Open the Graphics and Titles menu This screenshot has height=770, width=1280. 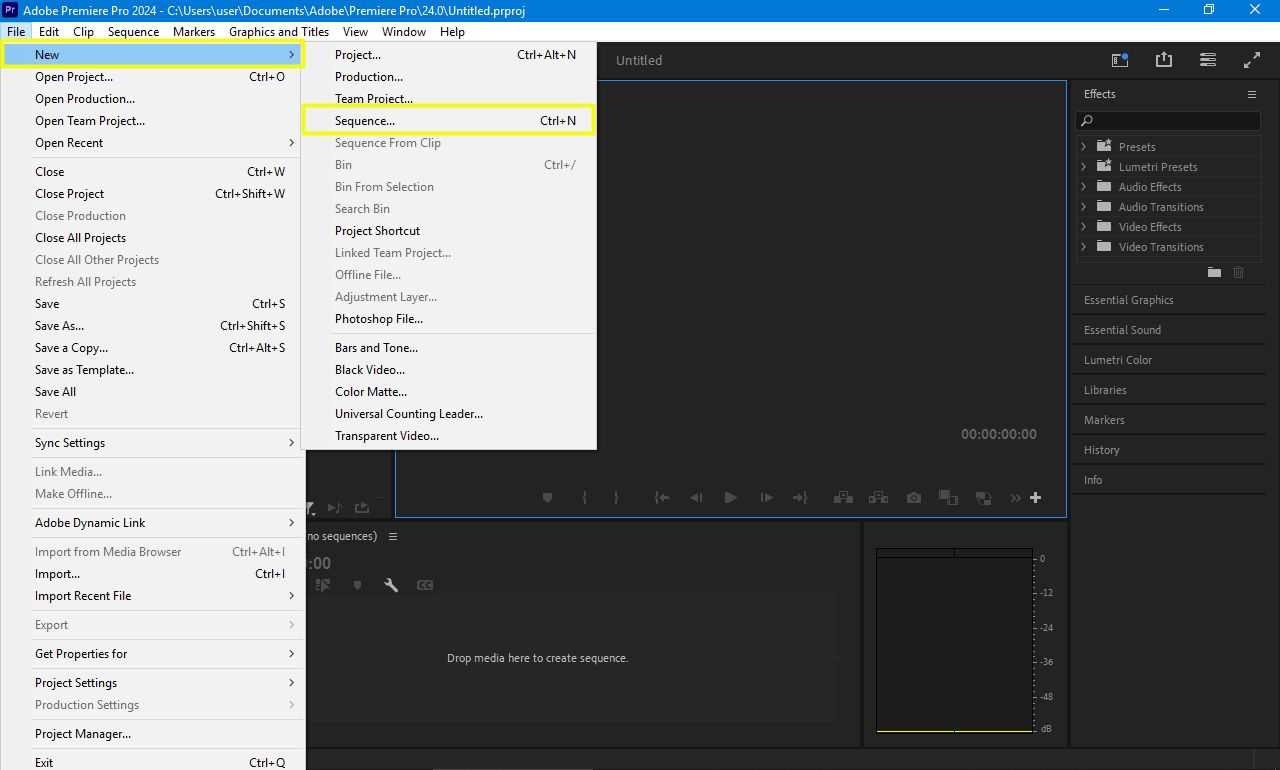coord(279,31)
